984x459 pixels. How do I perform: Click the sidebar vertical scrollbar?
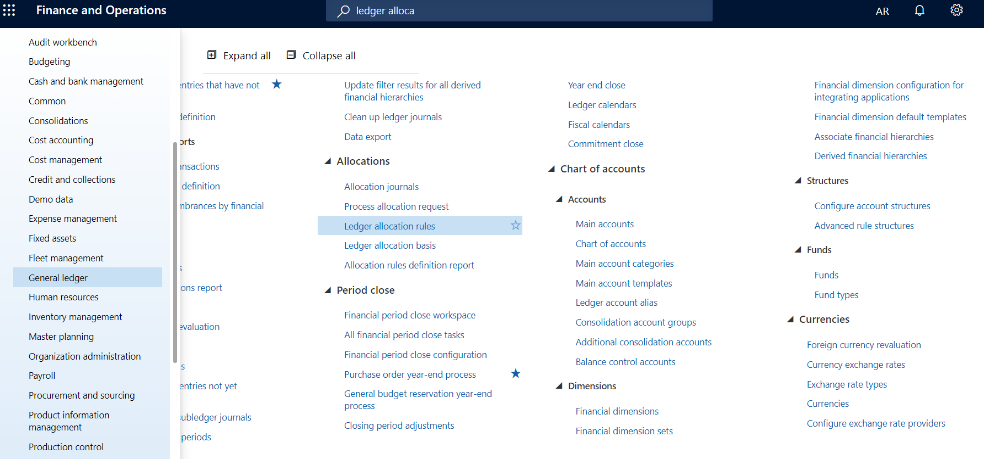176,250
